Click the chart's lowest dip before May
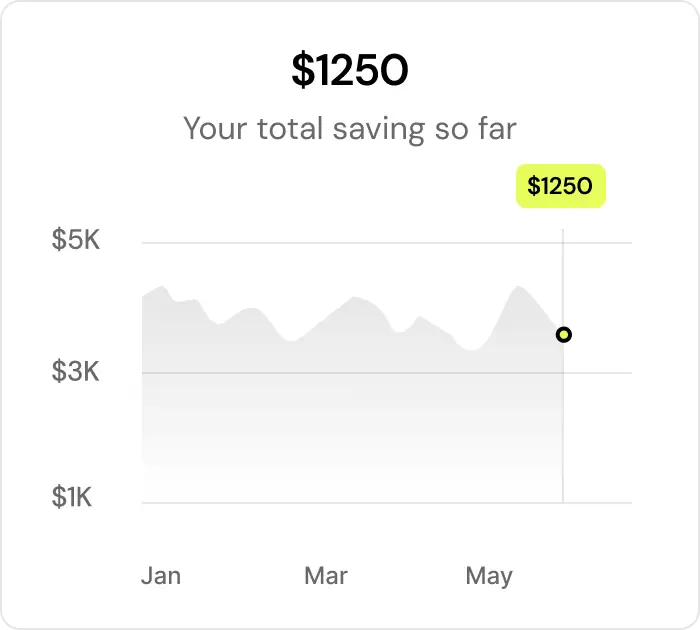This screenshot has height=630, width=700. tap(474, 350)
